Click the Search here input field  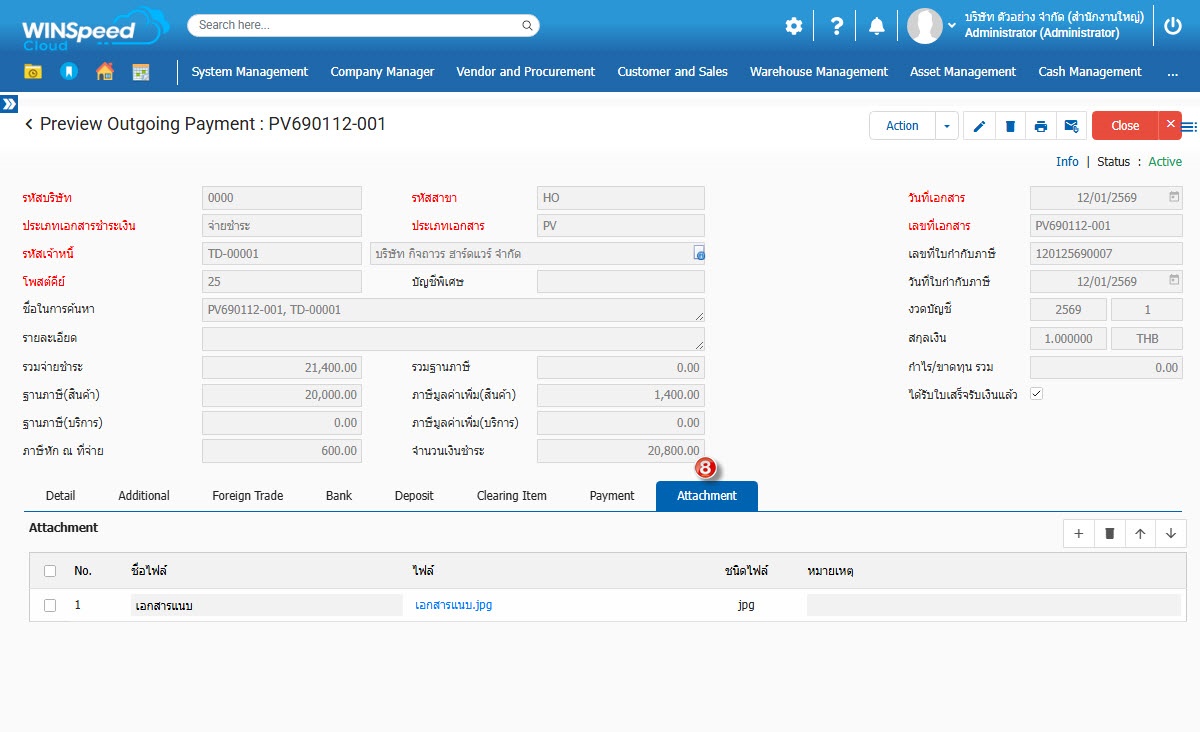[355, 25]
